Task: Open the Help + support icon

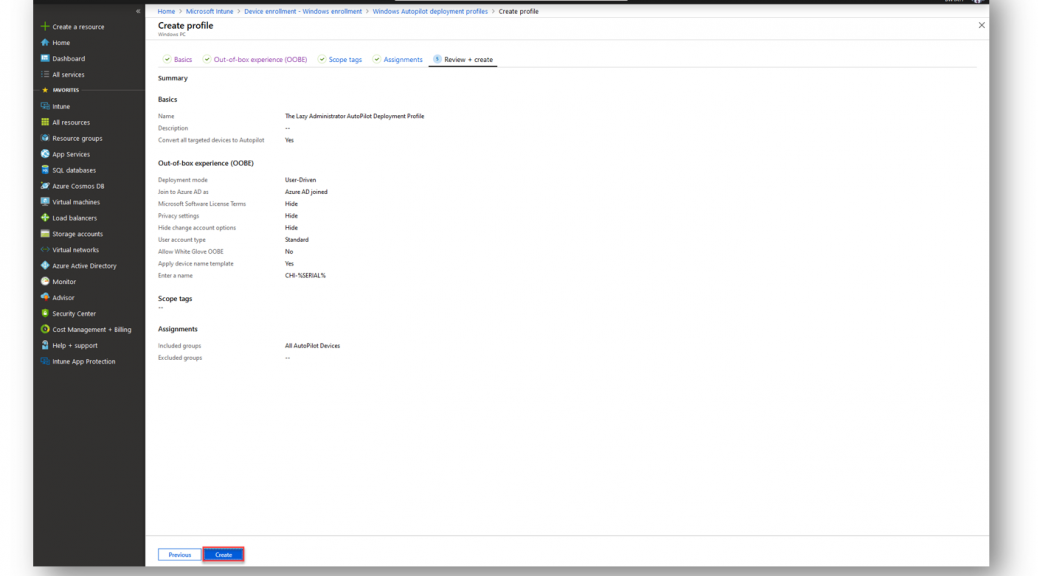Action: point(45,345)
